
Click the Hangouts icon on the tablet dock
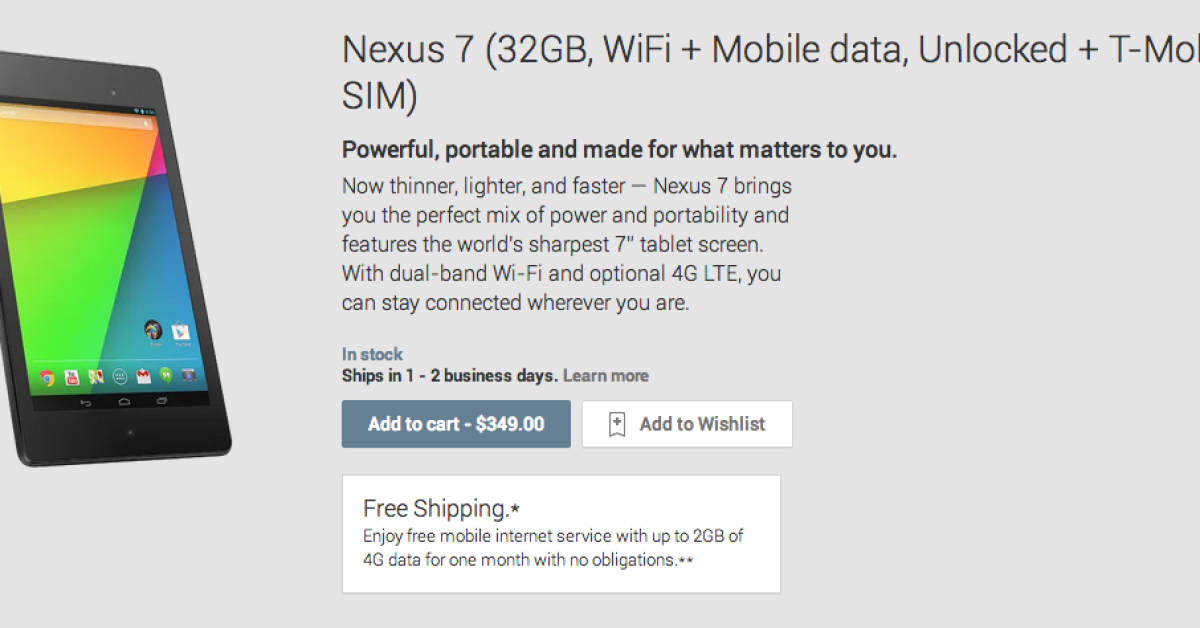click(x=166, y=377)
